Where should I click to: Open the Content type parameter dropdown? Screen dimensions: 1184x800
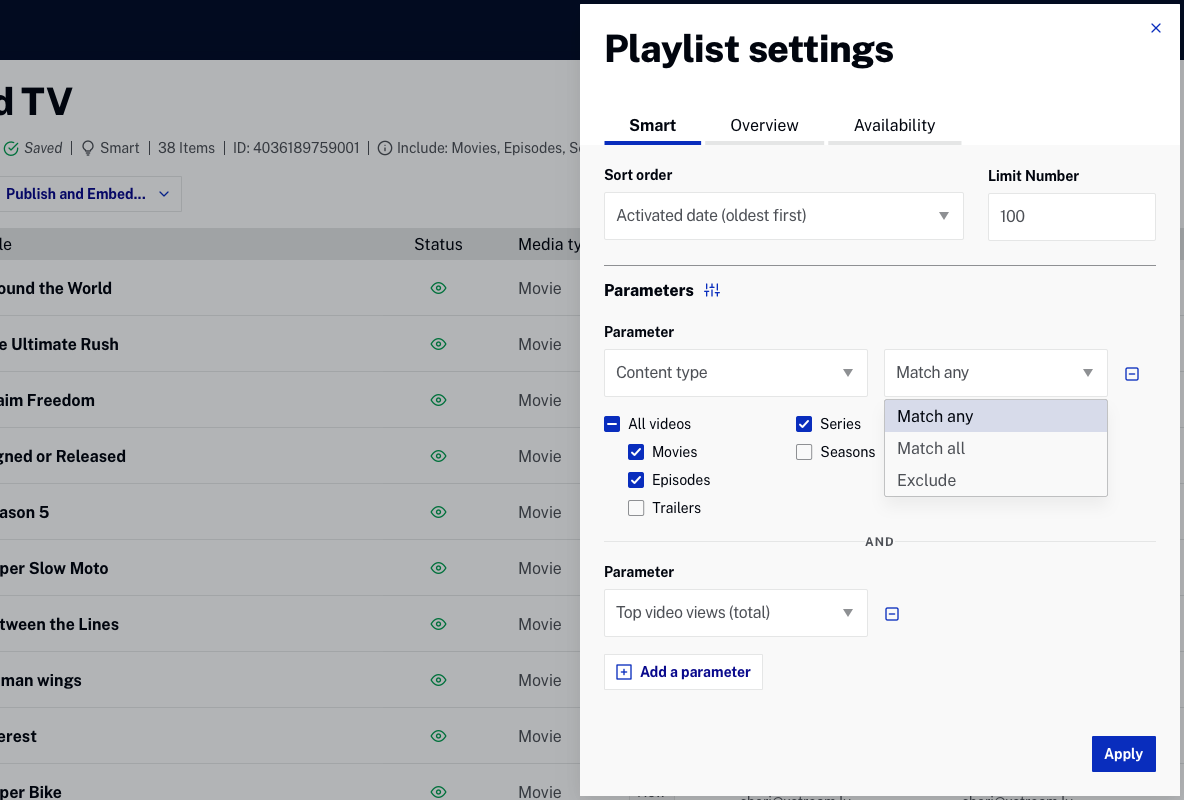[735, 372]
